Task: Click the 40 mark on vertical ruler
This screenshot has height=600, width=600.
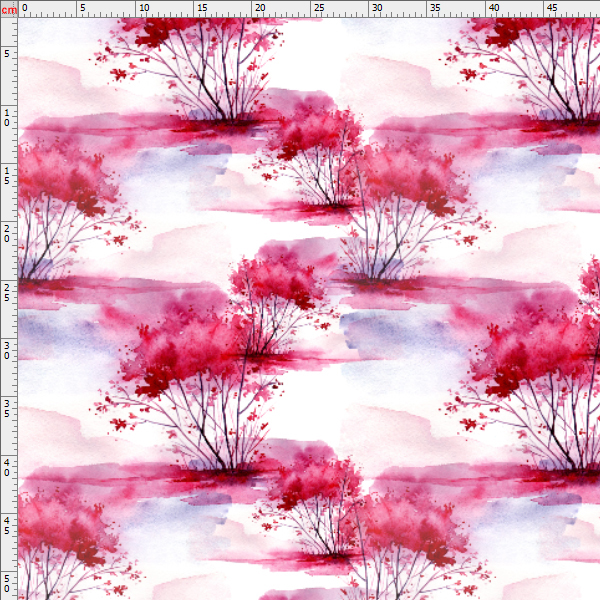Action: [7, 468]
